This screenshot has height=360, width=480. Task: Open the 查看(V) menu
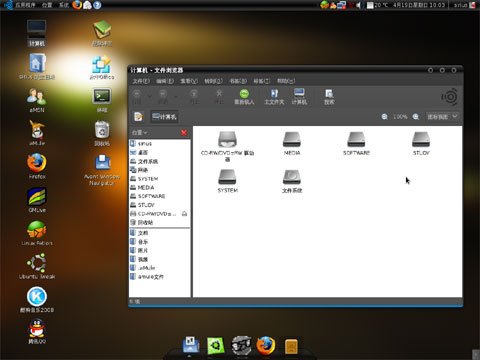point(189,81)
